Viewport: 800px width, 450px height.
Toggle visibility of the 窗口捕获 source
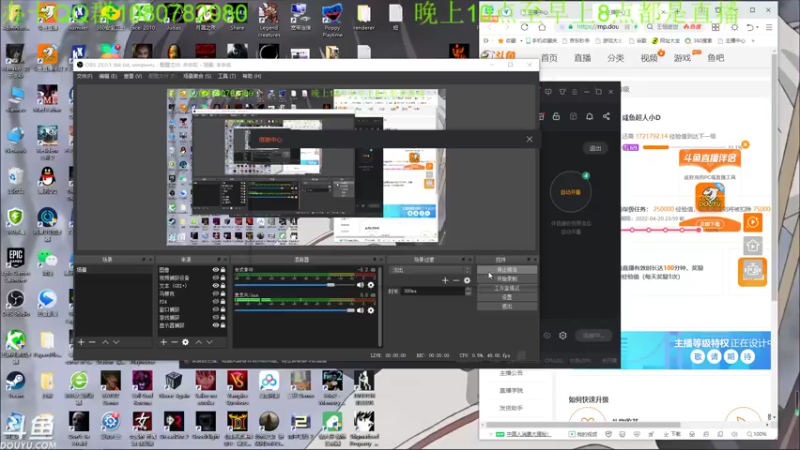[216, 309]
